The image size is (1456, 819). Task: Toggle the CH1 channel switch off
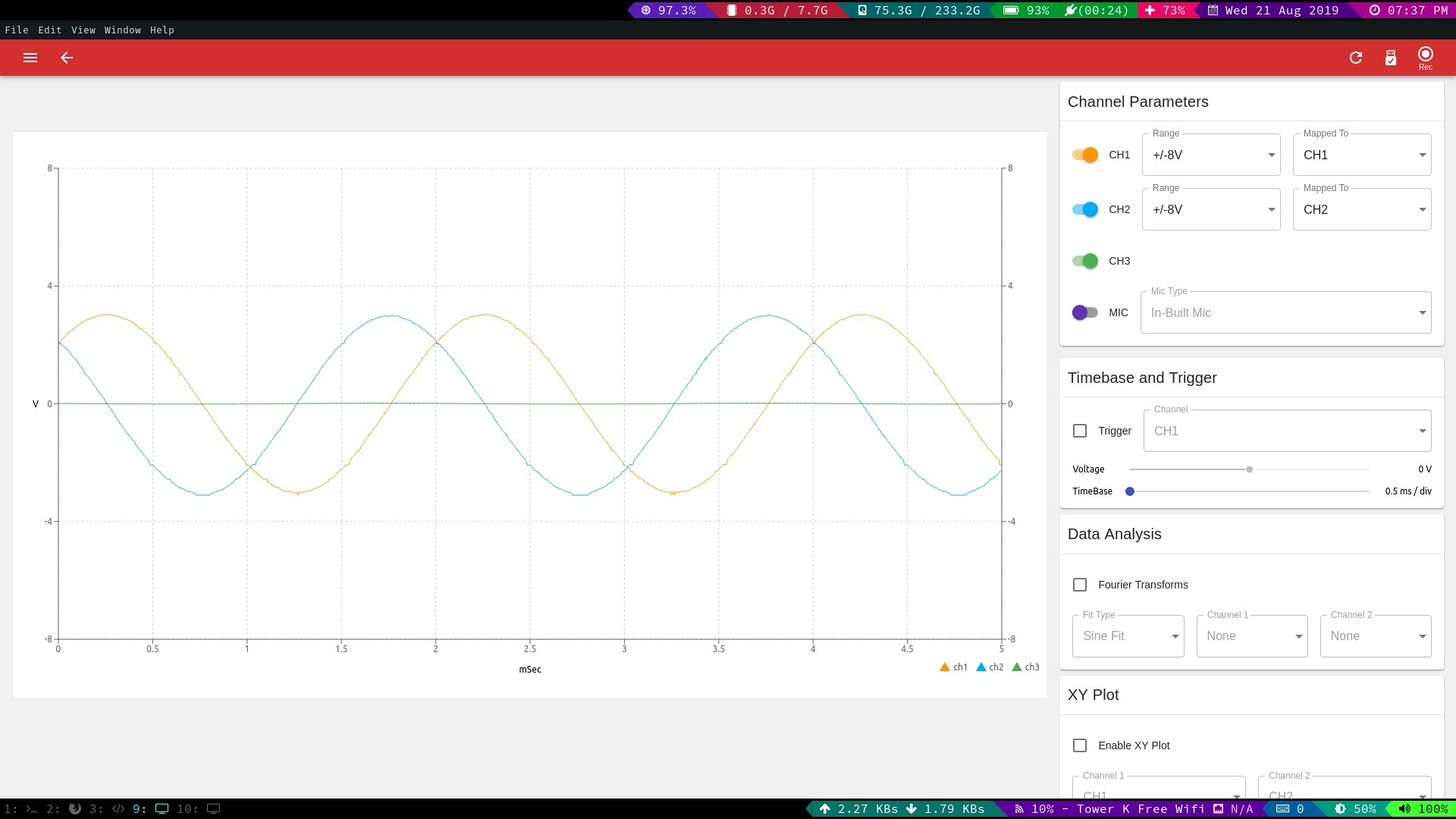click(x=1085, y=155)
